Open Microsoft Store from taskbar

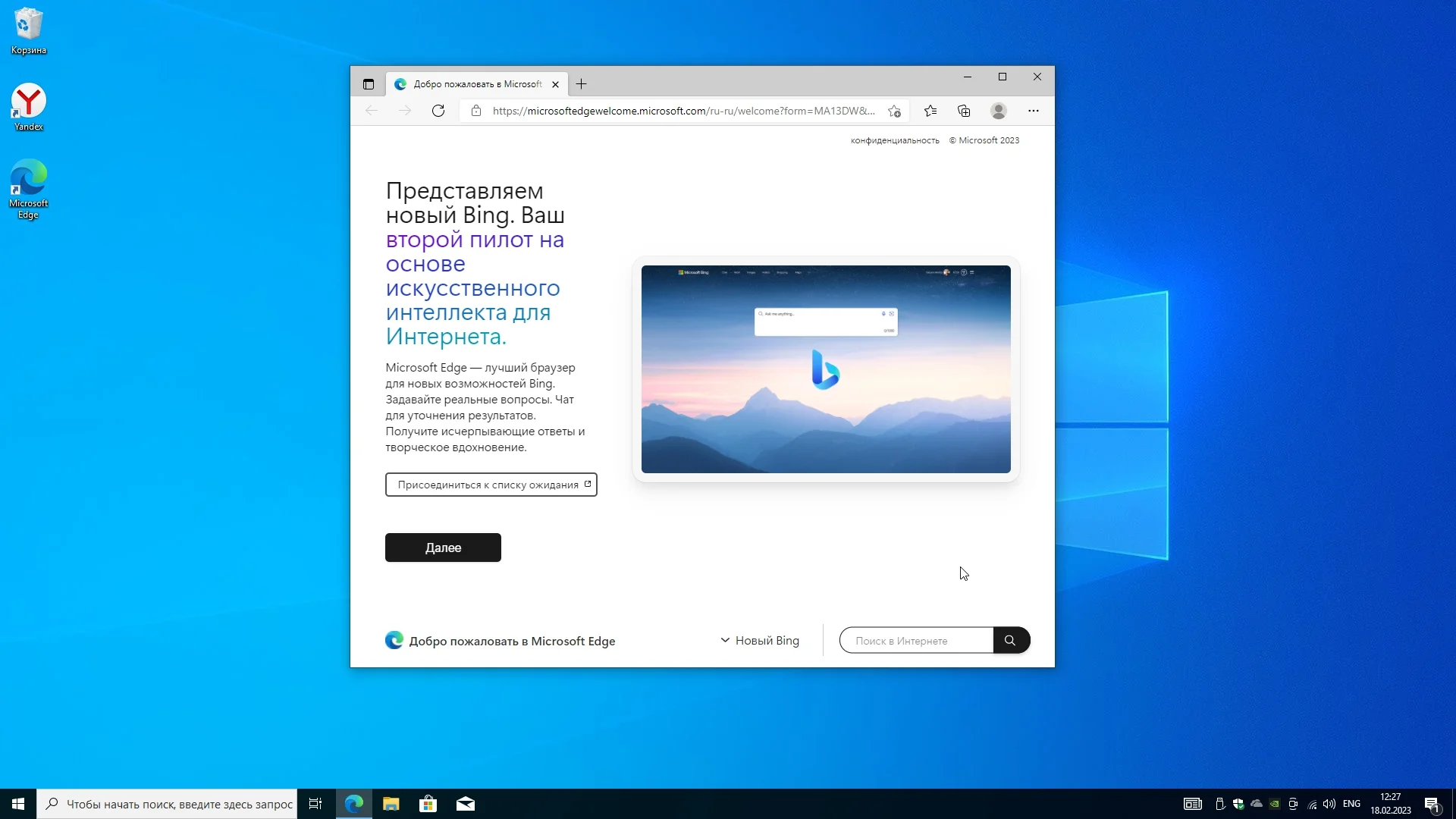click(428, 804)
